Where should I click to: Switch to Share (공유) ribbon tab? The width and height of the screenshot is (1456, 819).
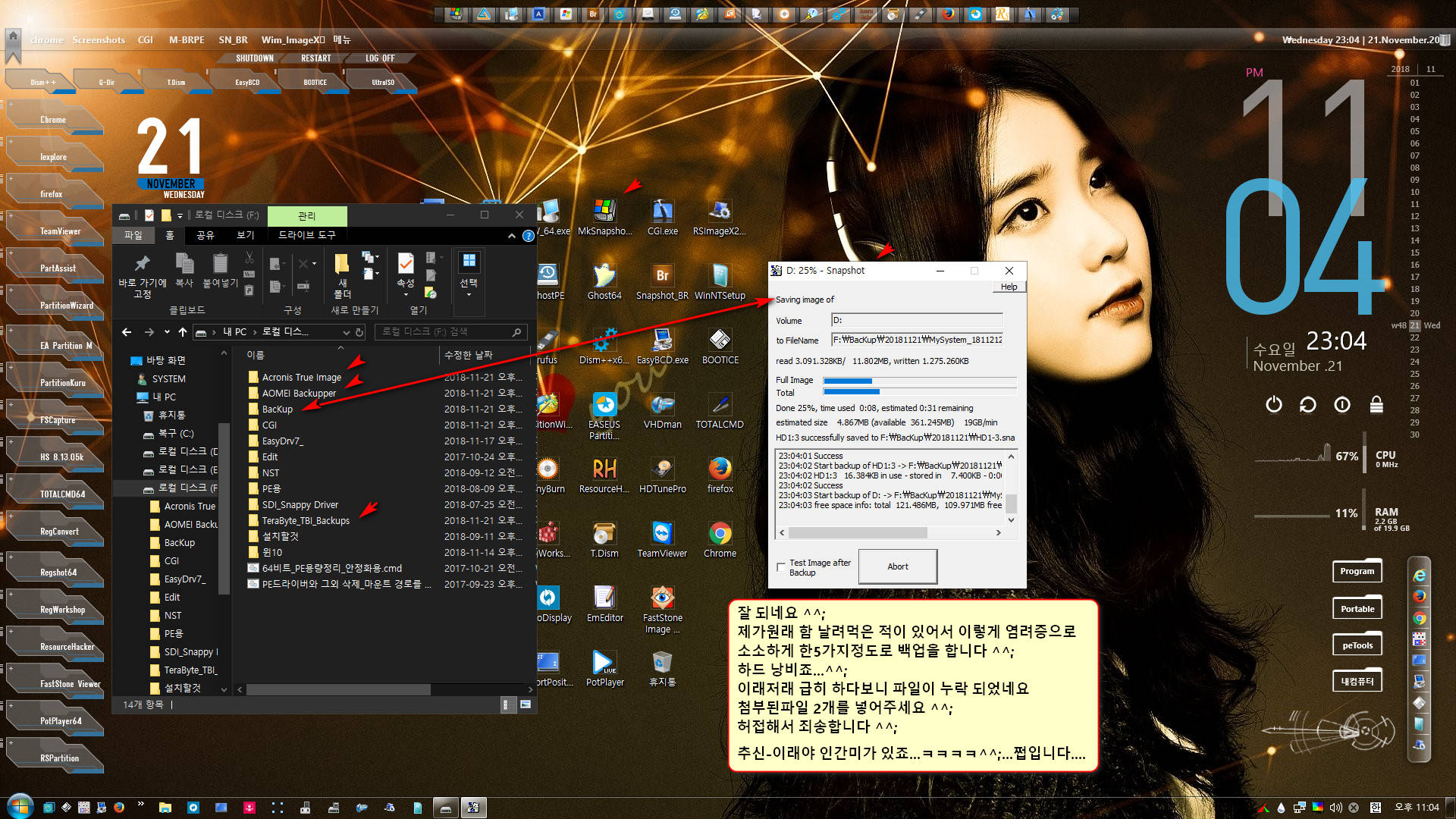[x=205, y=235]
